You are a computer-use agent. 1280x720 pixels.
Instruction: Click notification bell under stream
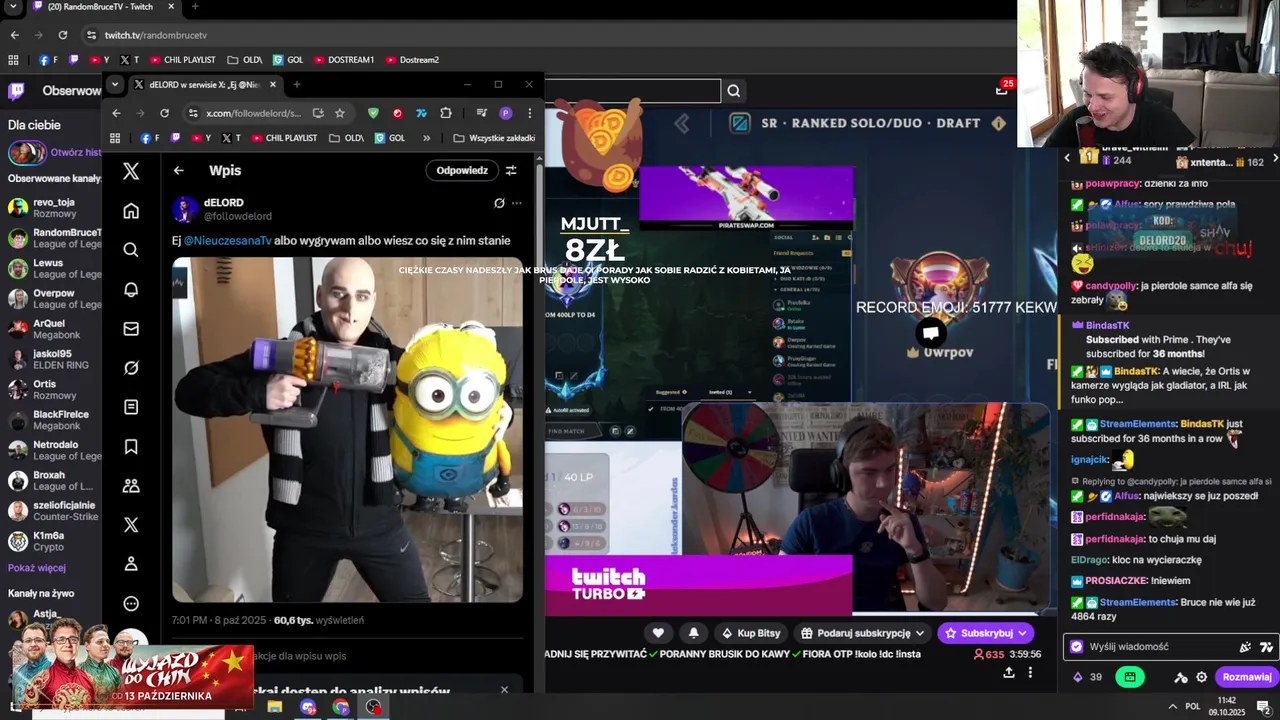[x=694, y=633]
